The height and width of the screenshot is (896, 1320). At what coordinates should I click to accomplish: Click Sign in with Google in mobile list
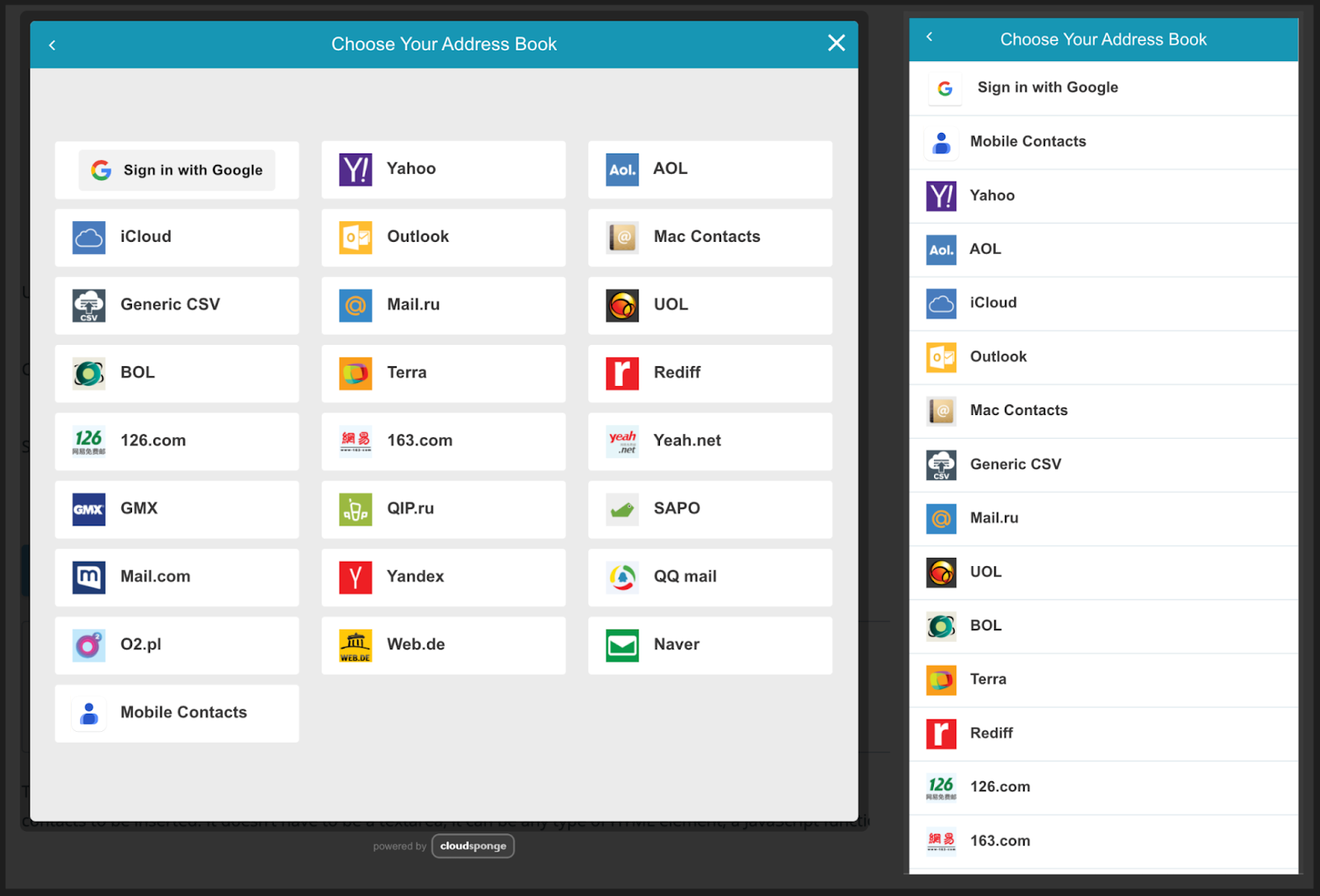tap(1103, 87)
